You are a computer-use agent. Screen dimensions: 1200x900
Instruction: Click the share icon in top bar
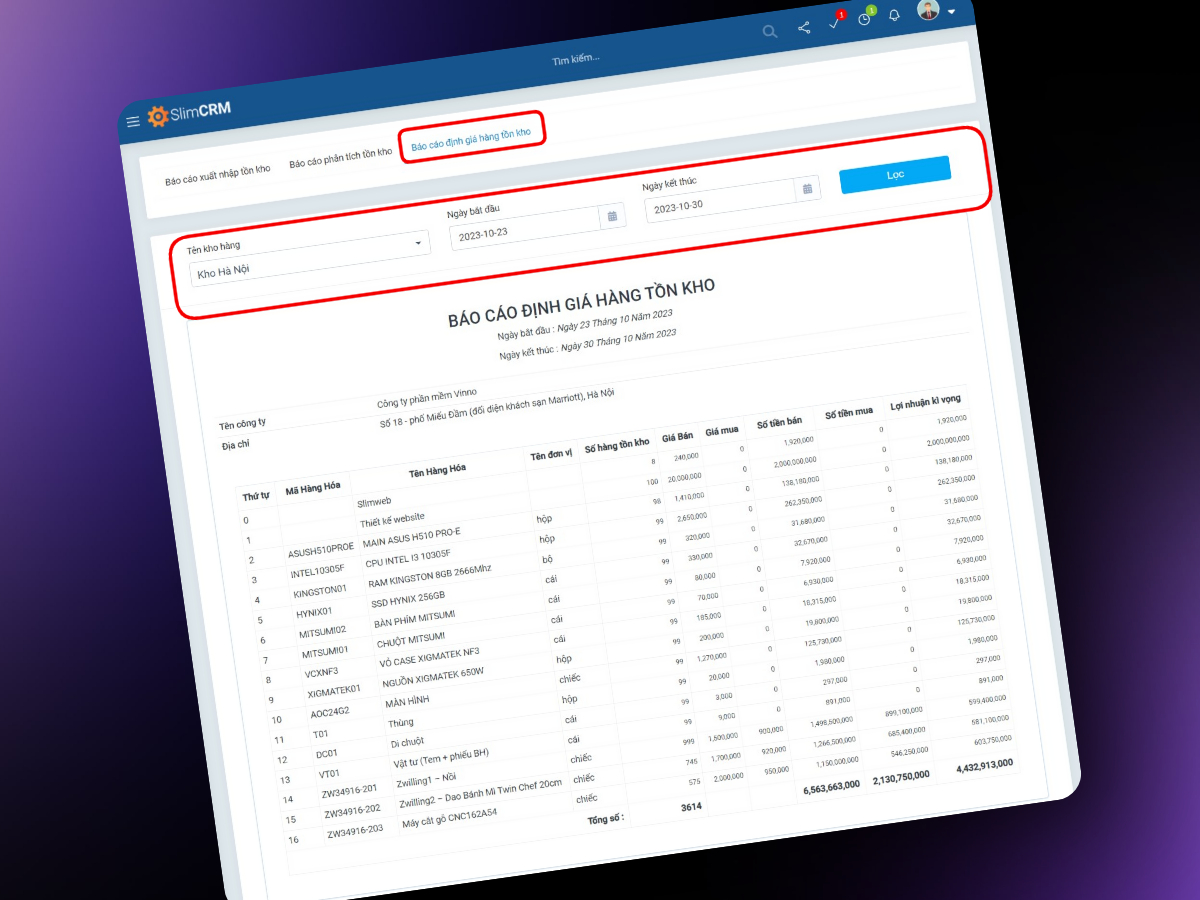pos(804,28)
